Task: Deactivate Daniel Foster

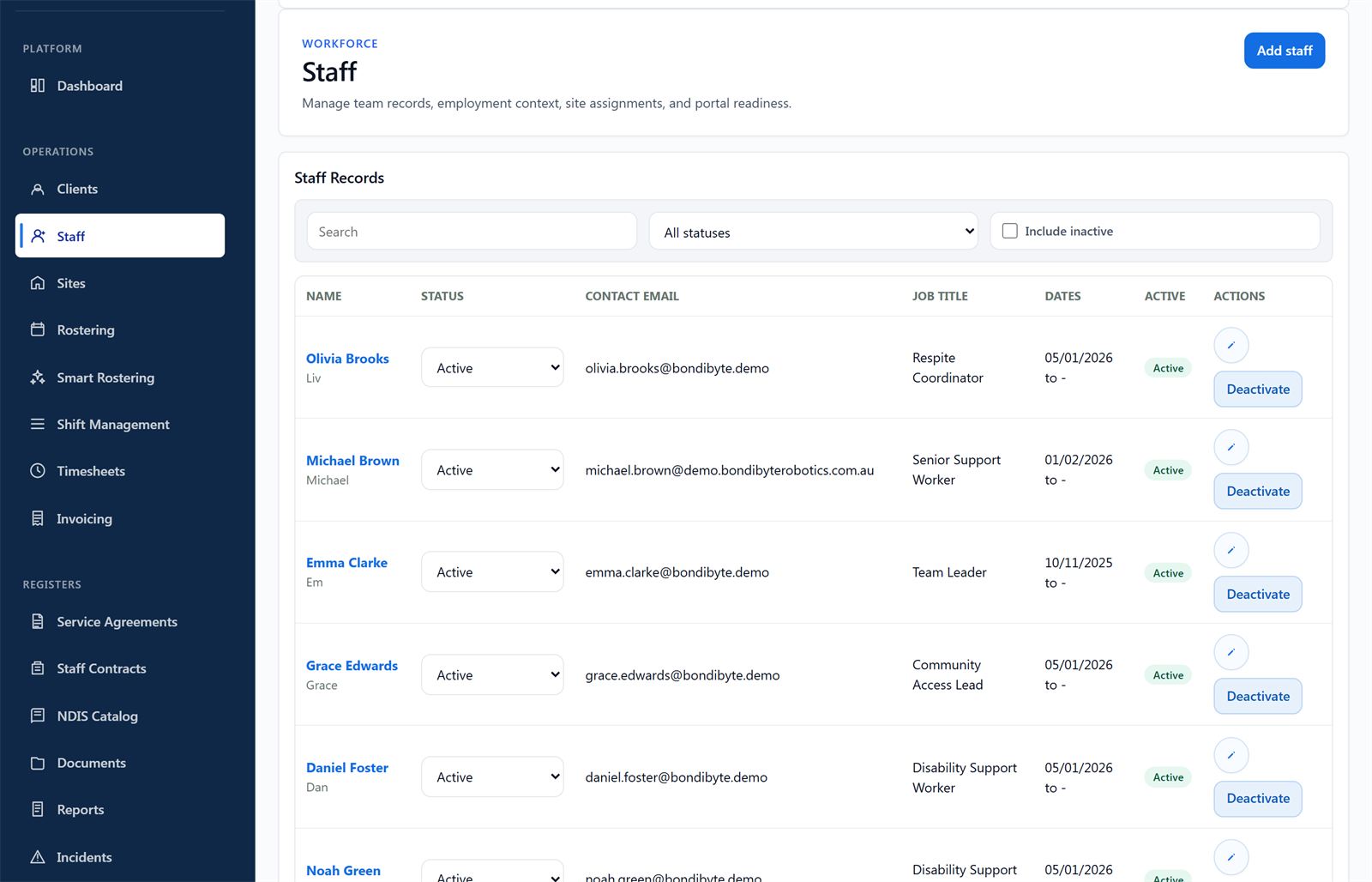Action: click(x=1258, y=799)
